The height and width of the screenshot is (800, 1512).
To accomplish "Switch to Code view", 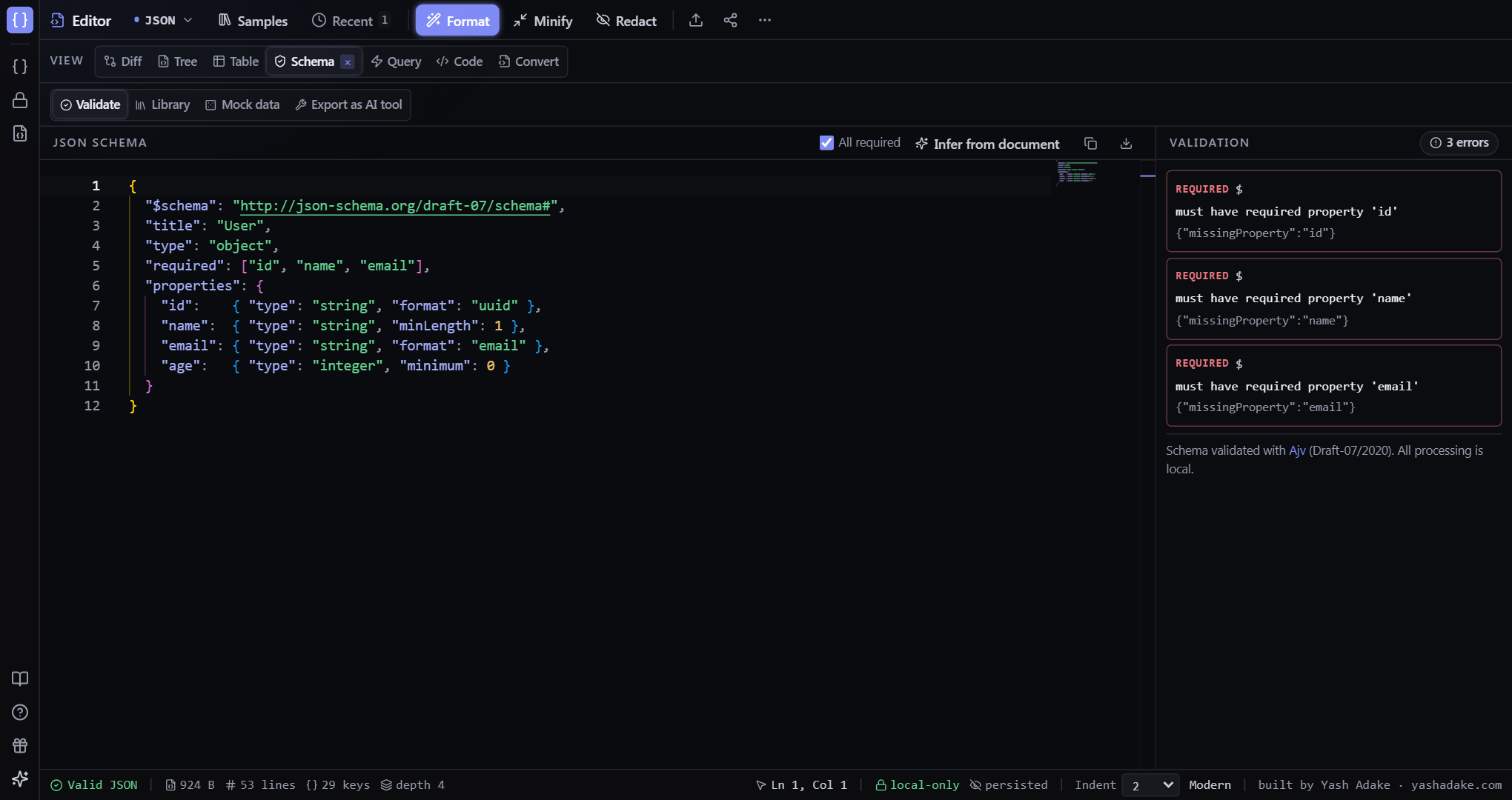I will click(460, 61).
